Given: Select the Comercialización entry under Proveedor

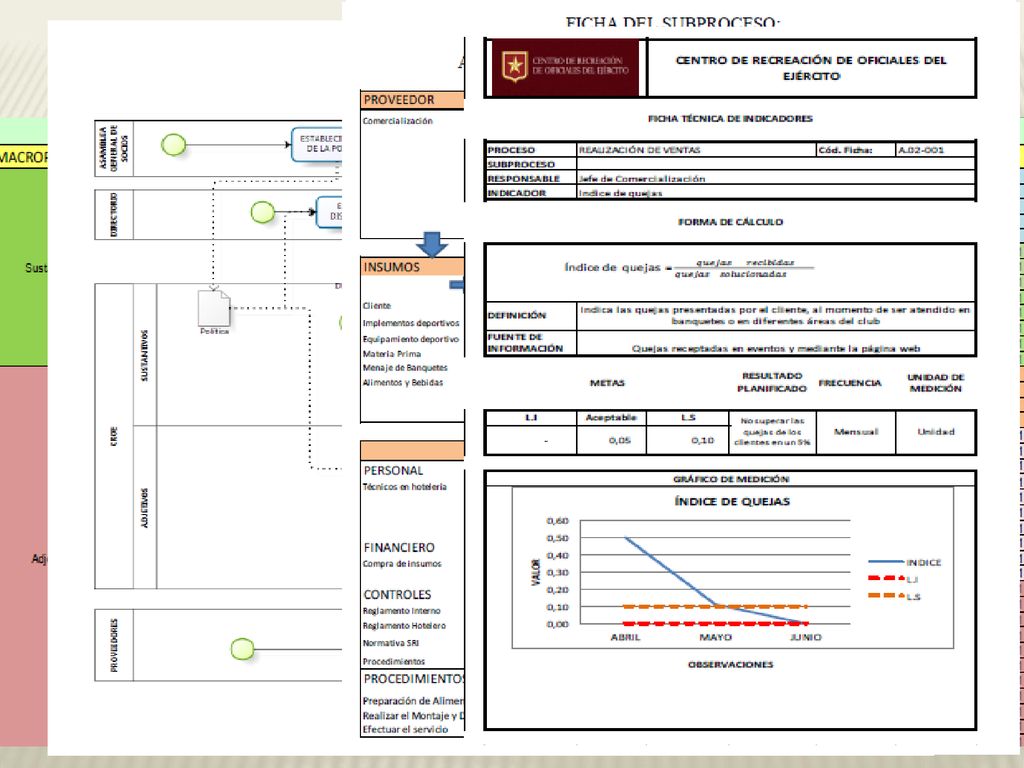Looking at the screenshot, I should pyautogui.click(x=398, y=121).
